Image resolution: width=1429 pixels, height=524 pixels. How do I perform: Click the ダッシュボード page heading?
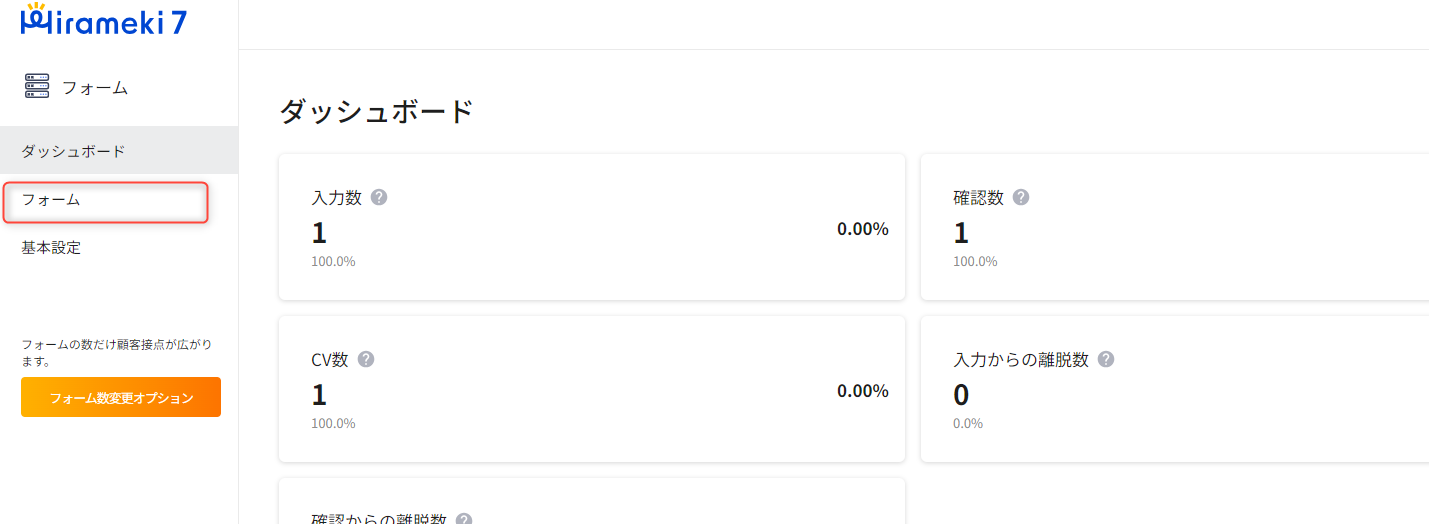(376, 111)
